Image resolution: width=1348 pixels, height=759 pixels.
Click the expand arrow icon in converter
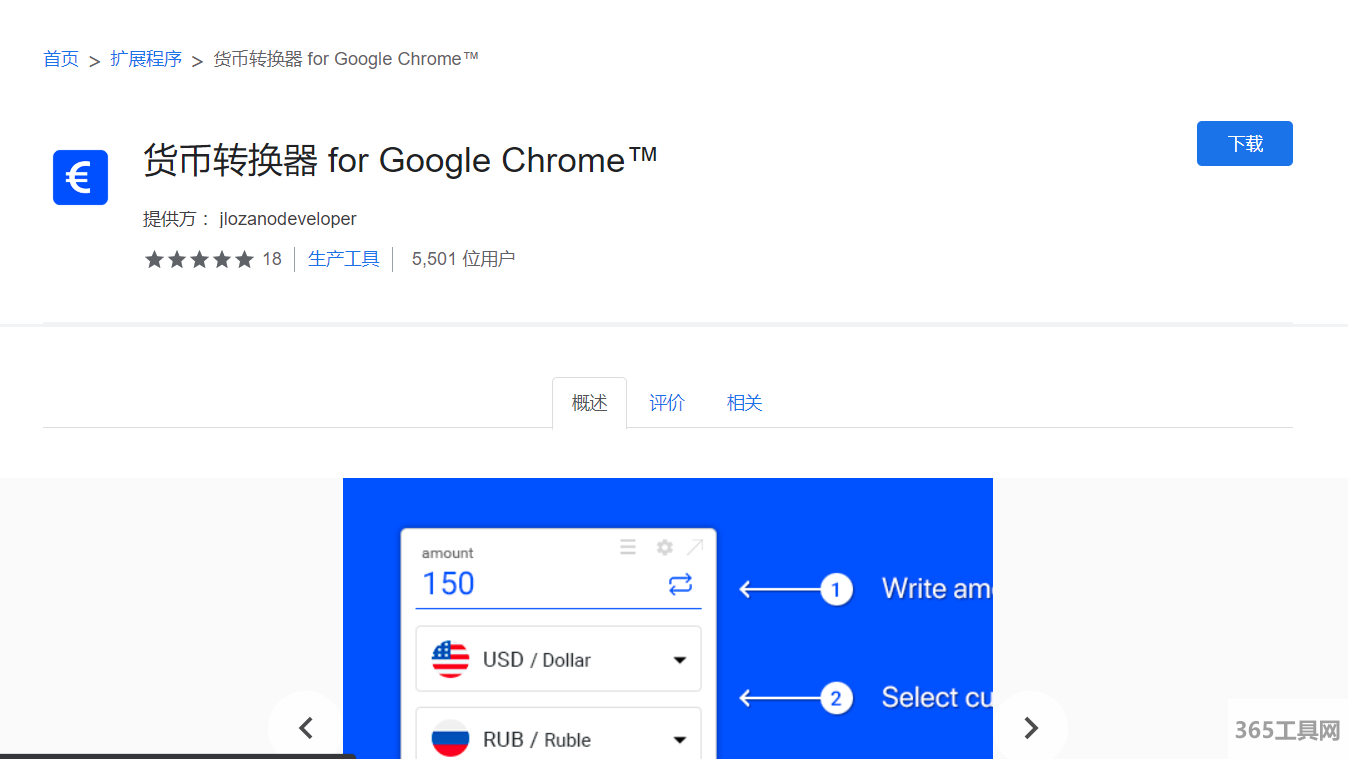pyautogui.click(x=695, y=547)
